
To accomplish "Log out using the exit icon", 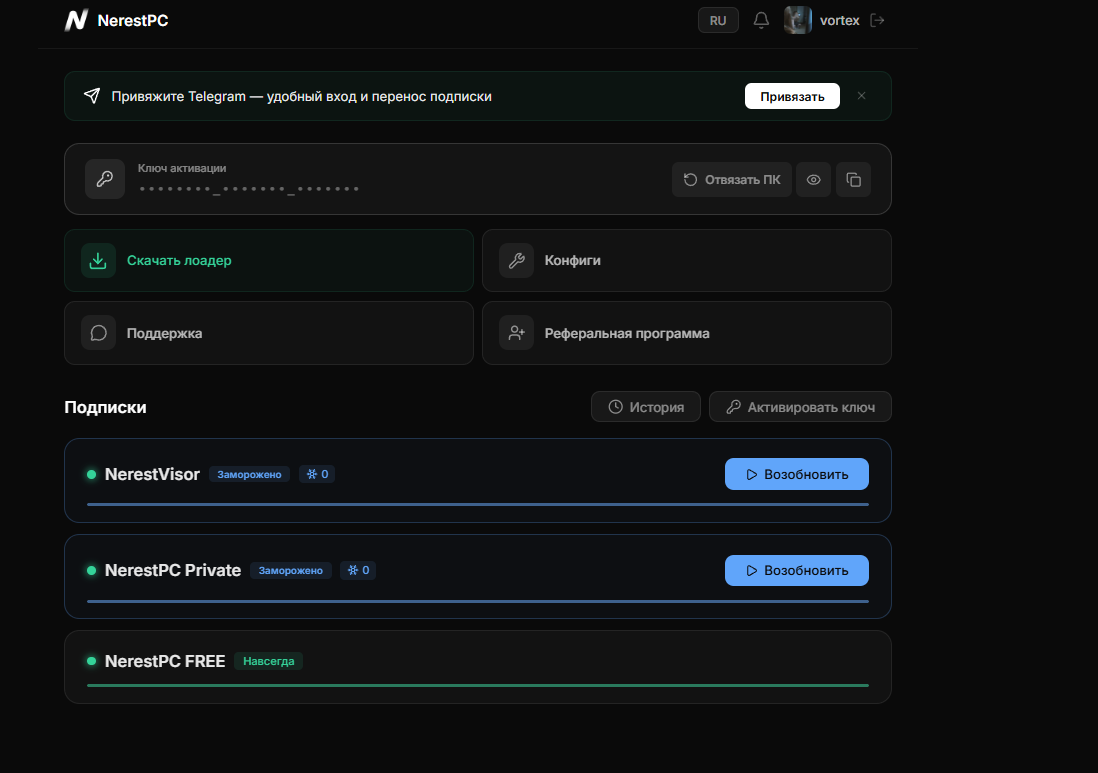I will [x=877, y=20].
